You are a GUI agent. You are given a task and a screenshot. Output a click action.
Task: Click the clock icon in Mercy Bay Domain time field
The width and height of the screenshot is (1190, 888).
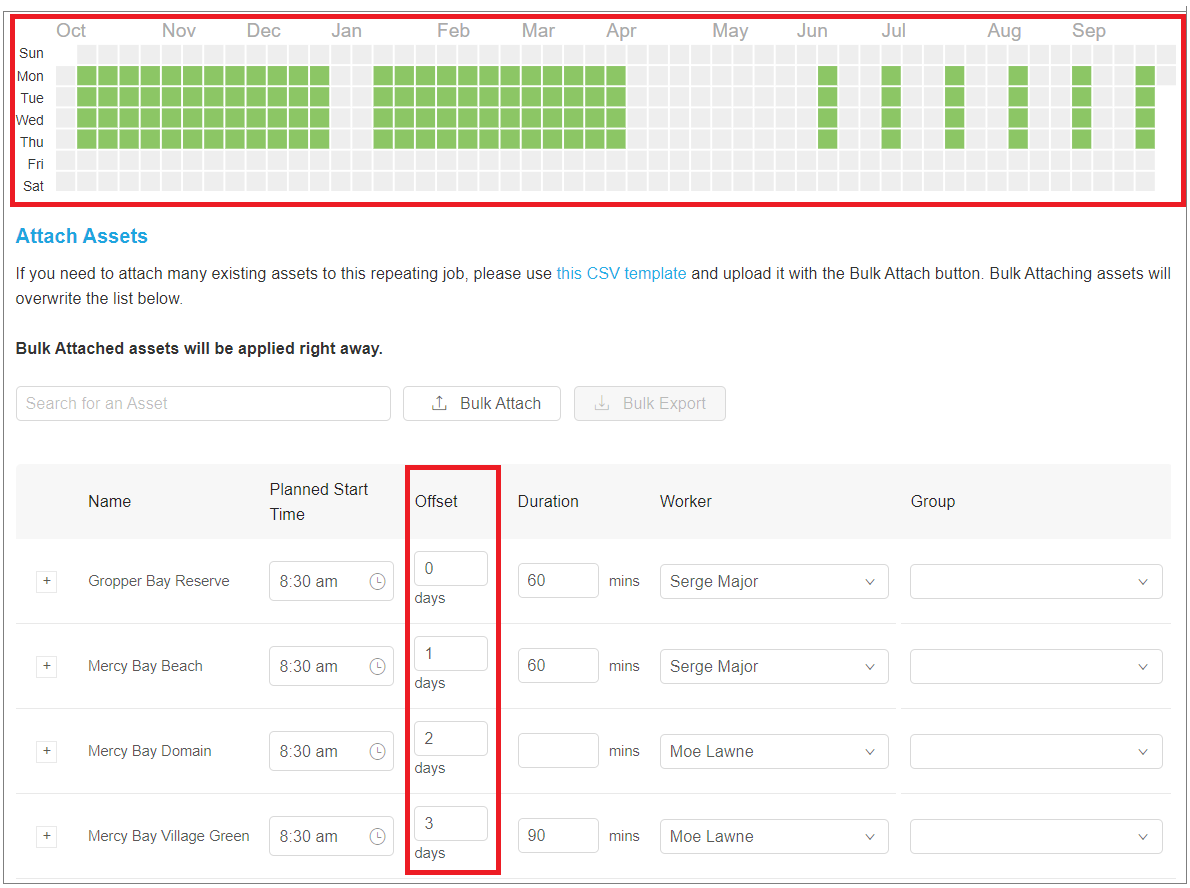[x=377, y=751]
